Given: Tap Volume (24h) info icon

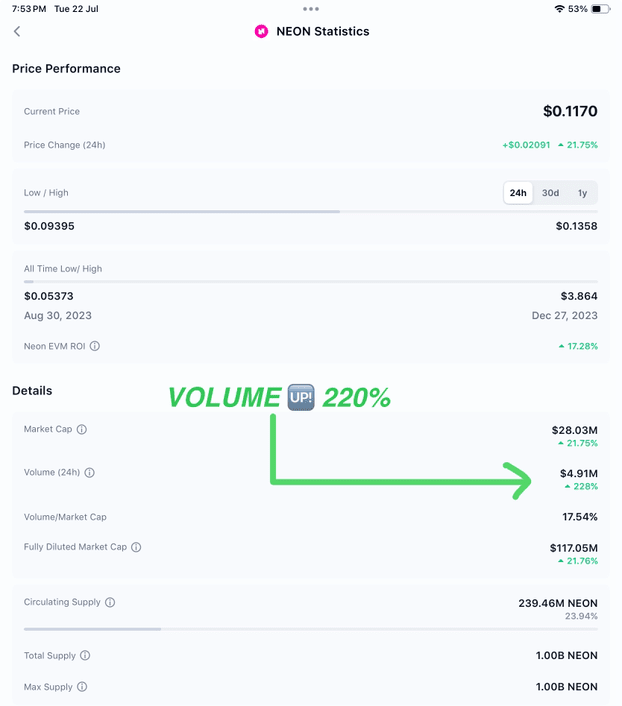Looking at the screenshot, I should (x=90, y=472).
